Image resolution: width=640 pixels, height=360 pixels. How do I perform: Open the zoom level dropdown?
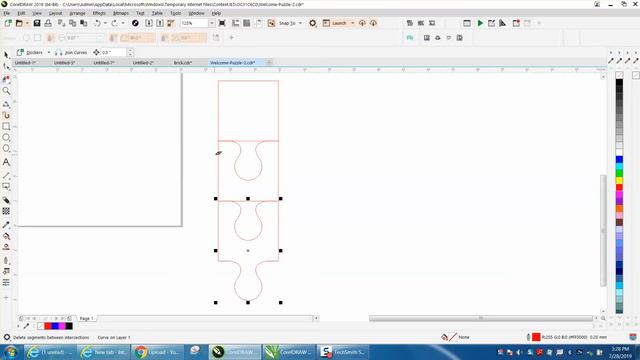tap(211, 23)
